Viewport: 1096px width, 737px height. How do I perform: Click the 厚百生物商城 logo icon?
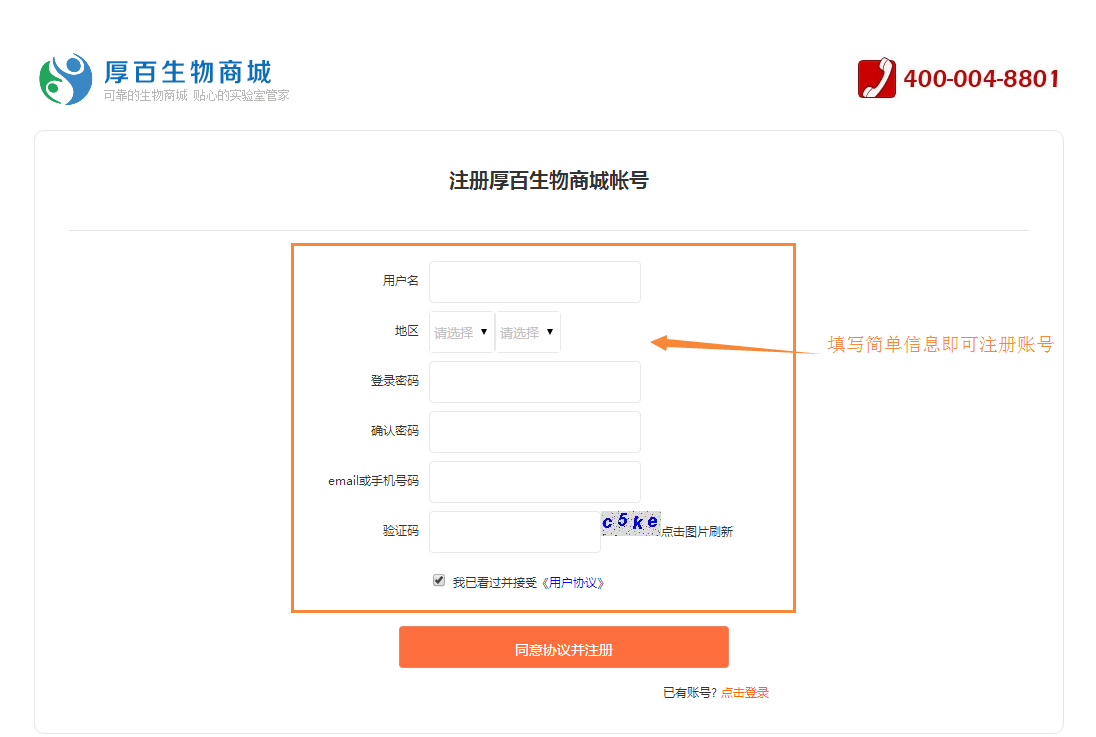pyautogui.click(x=65, y=79)
